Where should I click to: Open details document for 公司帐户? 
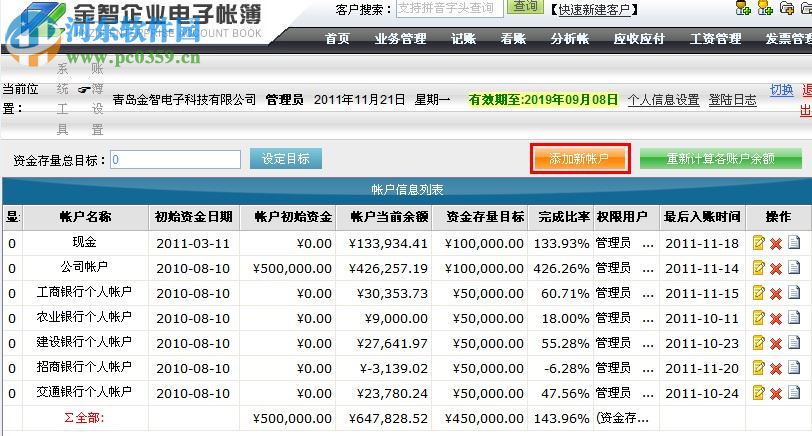click(794, 267)
